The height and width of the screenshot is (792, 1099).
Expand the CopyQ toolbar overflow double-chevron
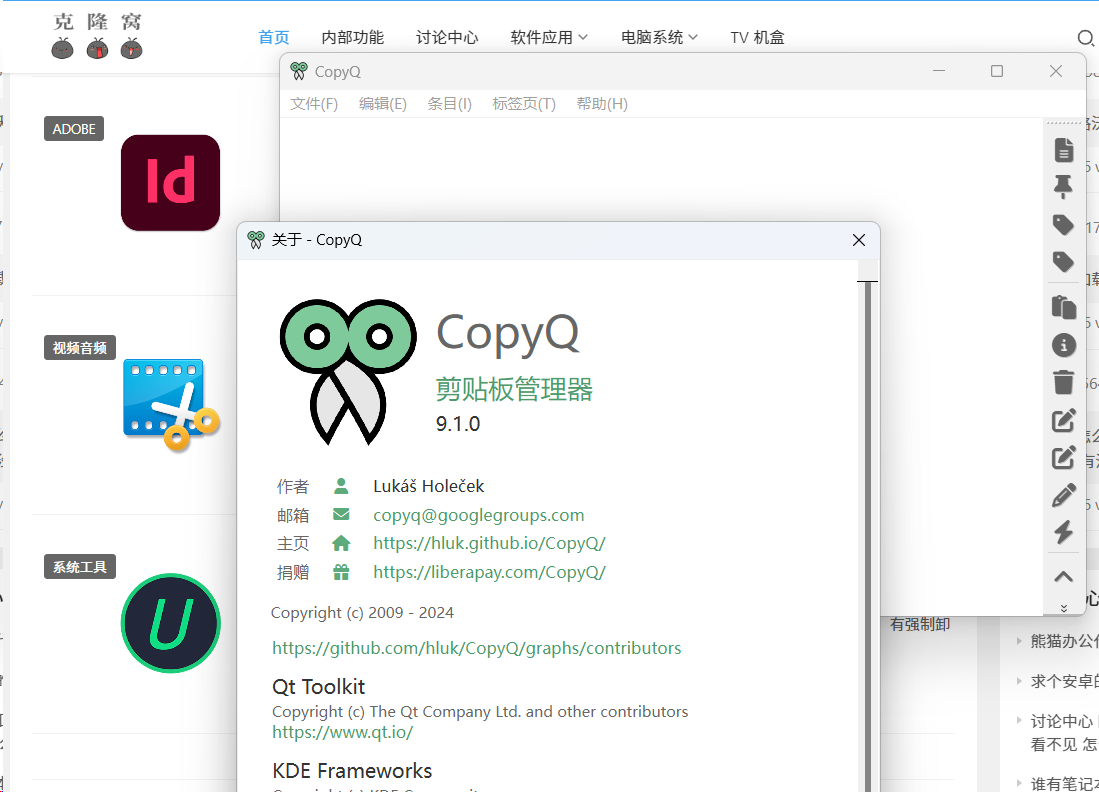(1063, 608)
